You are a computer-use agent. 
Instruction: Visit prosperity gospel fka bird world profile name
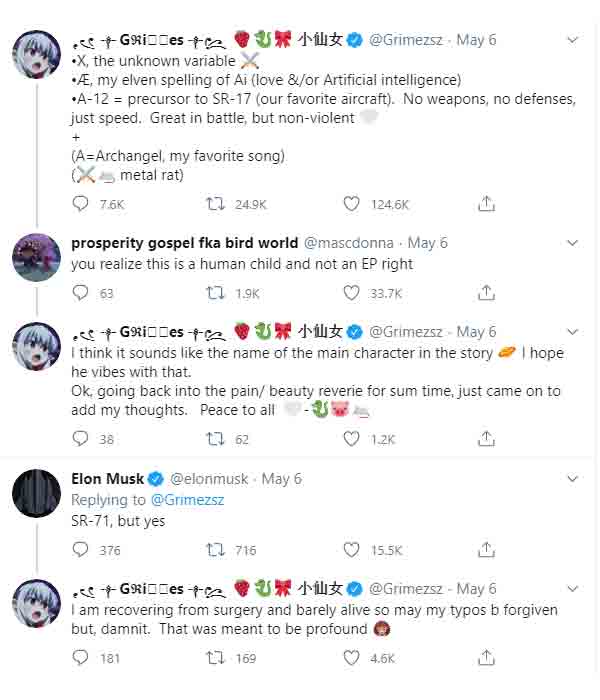tap(184, 243)
